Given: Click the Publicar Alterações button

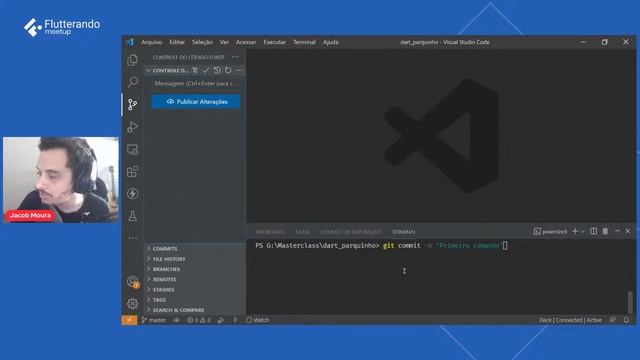Looking at the screenshot, I should pos(196,102).
